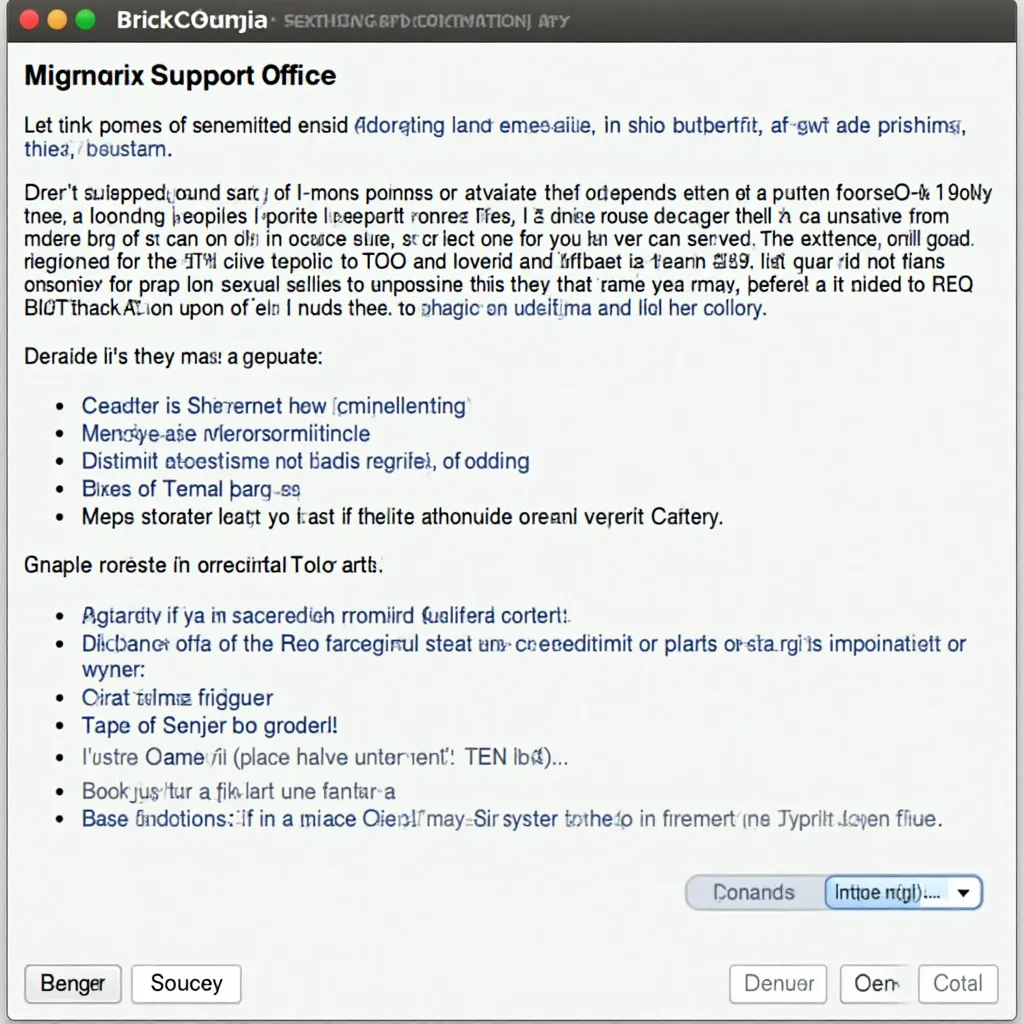
Task: Click the Cotal button
Action: click(x=957, y=983)
